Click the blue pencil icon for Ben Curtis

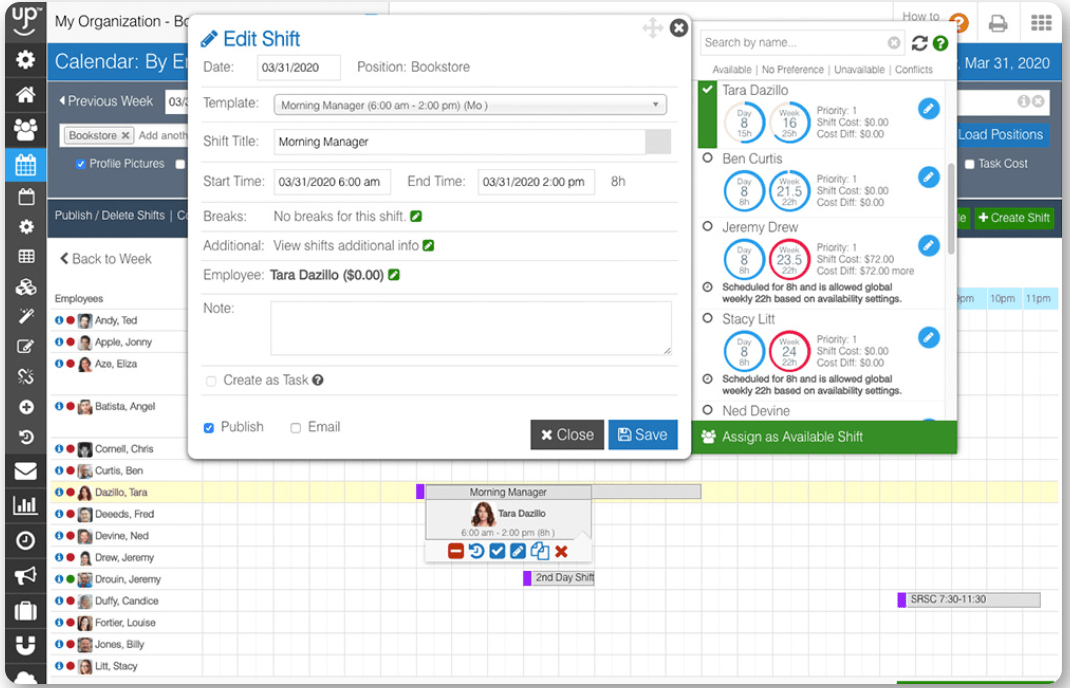[x=929, y=177]
